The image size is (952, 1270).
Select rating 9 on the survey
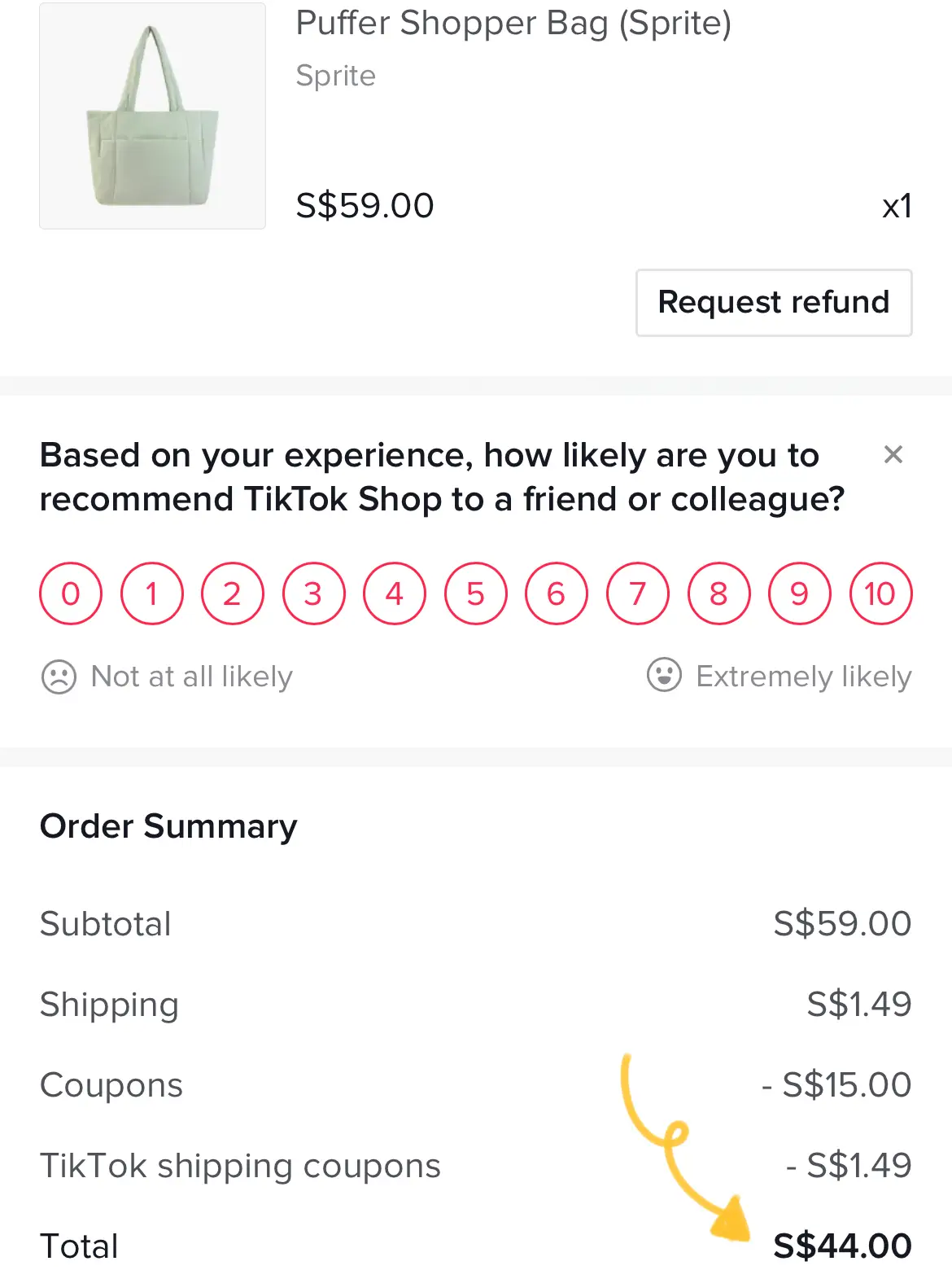pyautogui.click(x=800, y=593)
